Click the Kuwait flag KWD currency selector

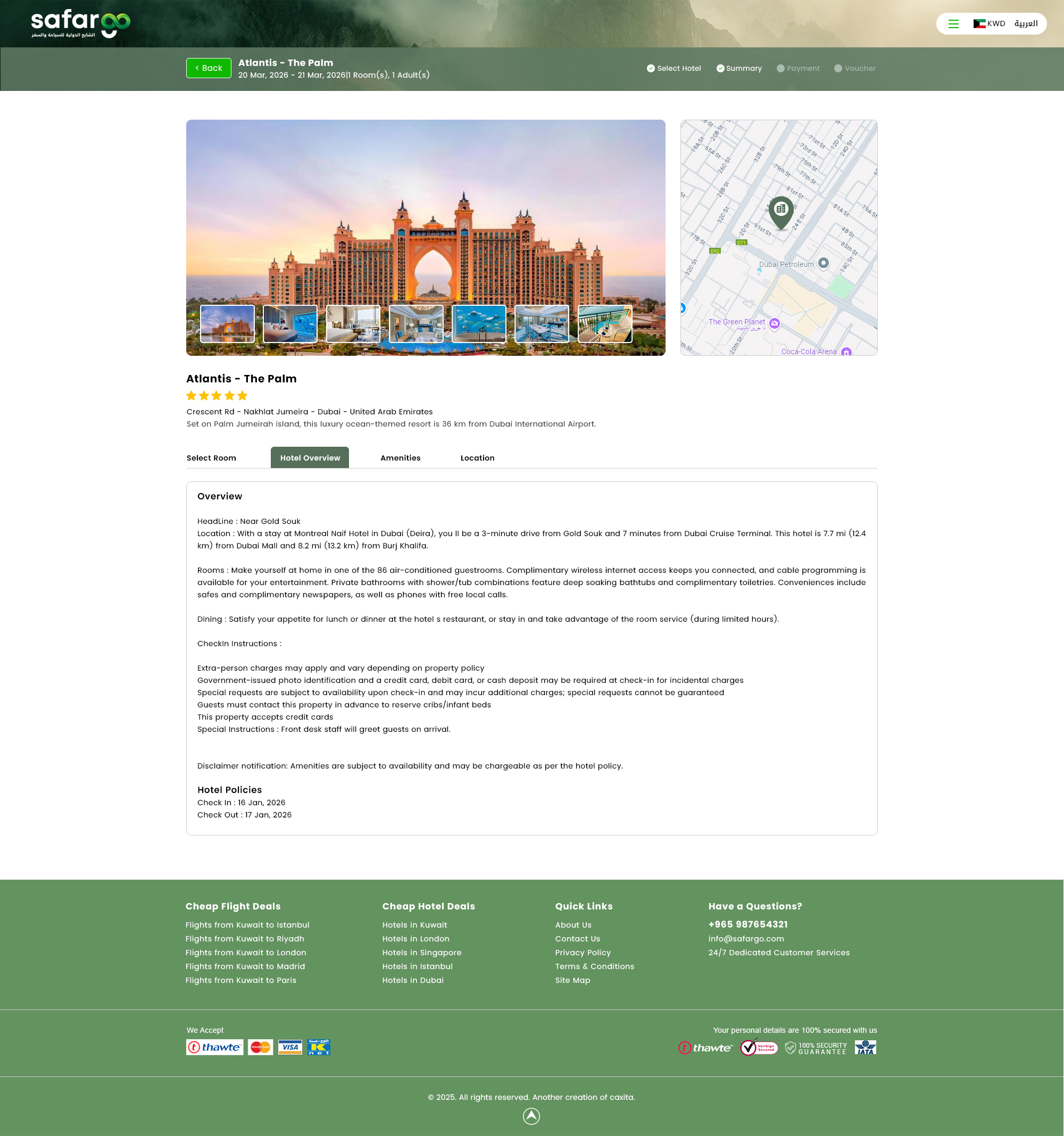(989, 24)
